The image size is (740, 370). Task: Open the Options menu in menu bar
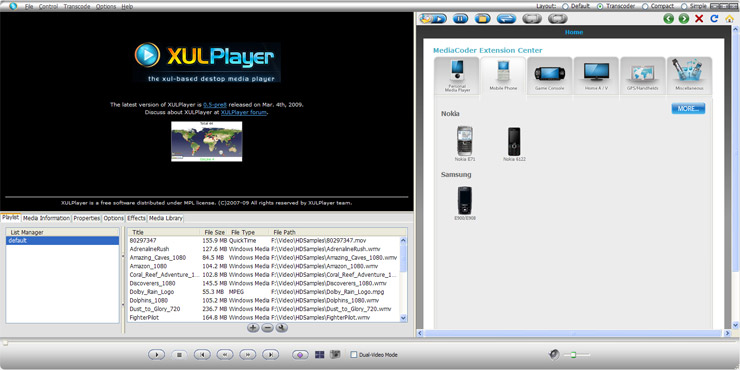pyautogui.click(x=106, y=7)
